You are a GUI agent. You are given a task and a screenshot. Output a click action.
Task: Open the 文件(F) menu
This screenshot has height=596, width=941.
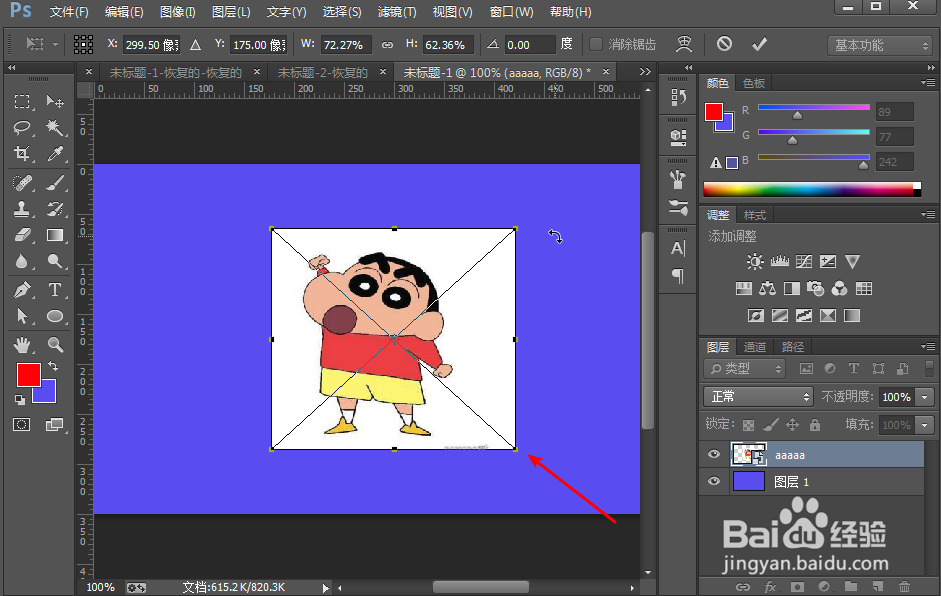point(69,12)
